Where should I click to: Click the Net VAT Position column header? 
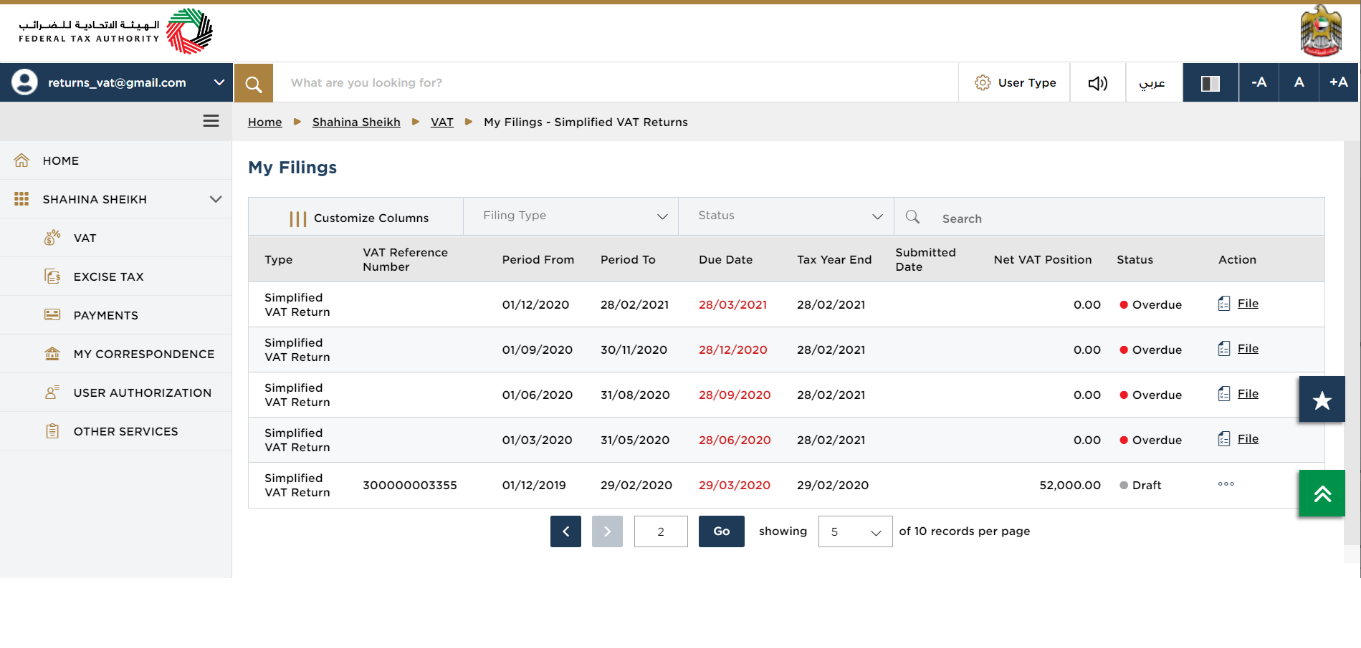pos(1043,259)
